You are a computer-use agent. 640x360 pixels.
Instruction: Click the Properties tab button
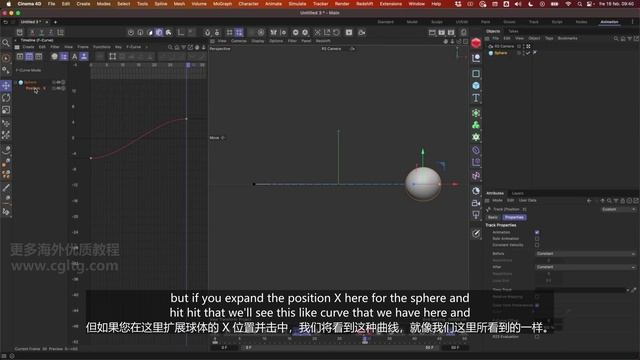tap(514, 218)
